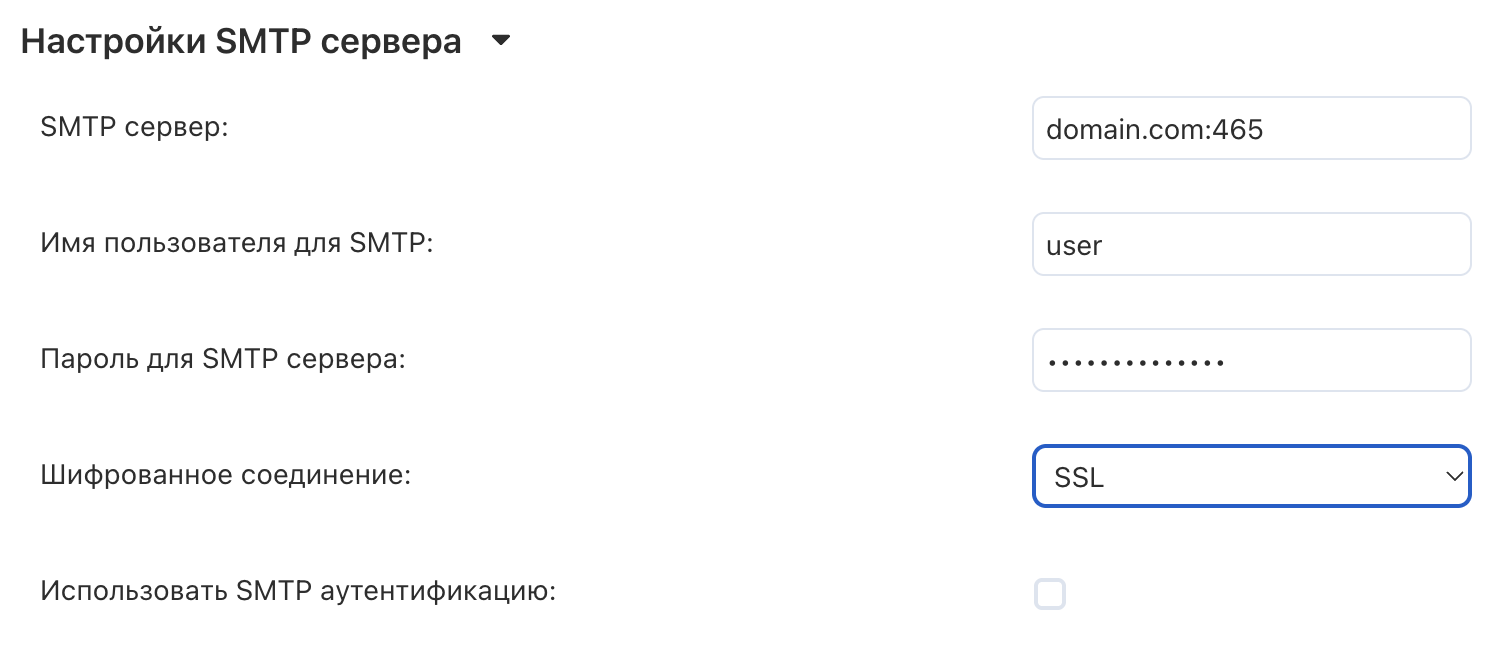Viewport: 1496px width, 646px height.
Task: Click the SMTP сервер: label
Action: pyautogui.click(x=134, y=128)
